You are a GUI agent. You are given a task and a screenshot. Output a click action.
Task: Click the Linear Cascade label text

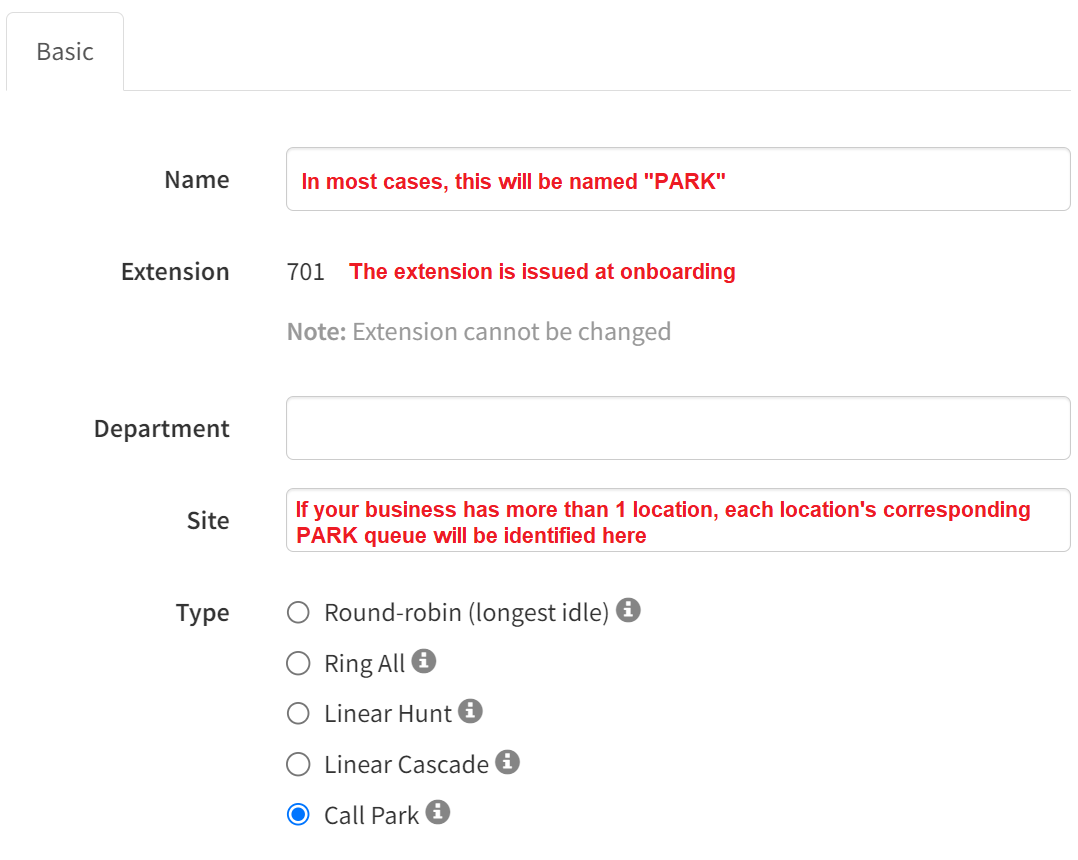(406, 765)
